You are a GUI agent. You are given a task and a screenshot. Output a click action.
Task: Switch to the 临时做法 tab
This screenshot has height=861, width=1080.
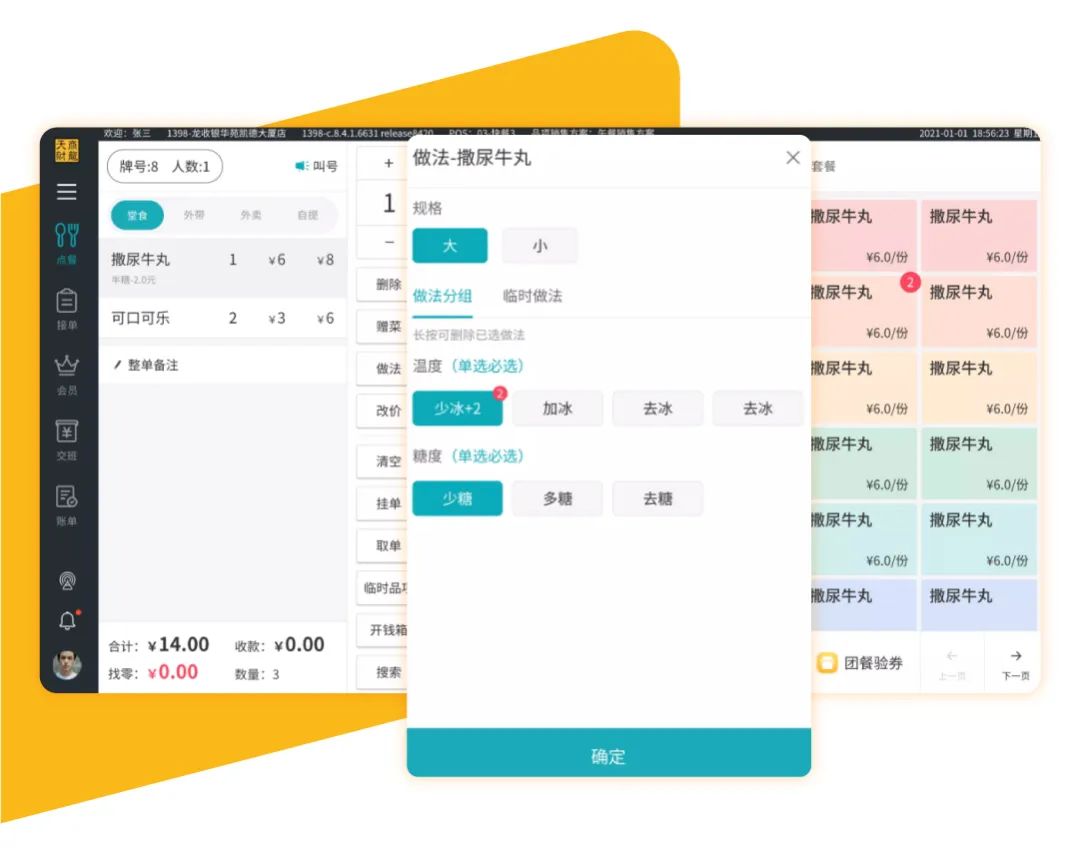(x=532, y=296)
